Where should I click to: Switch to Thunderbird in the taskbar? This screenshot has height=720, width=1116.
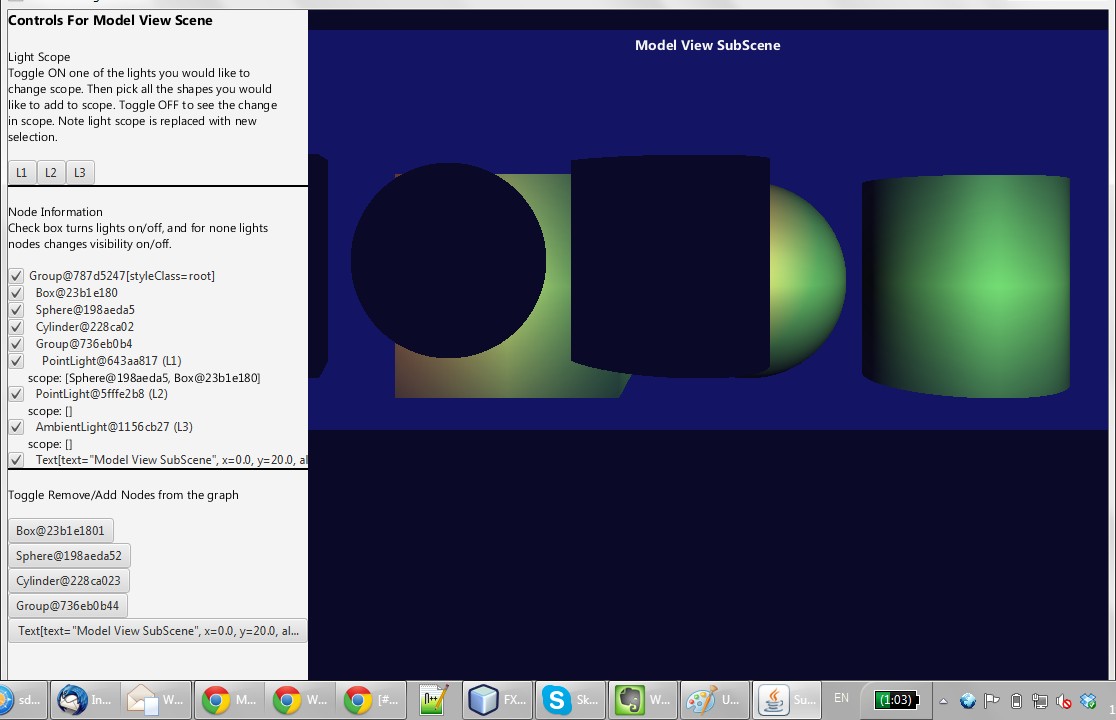pyautogui.click(x=86, y=700)
